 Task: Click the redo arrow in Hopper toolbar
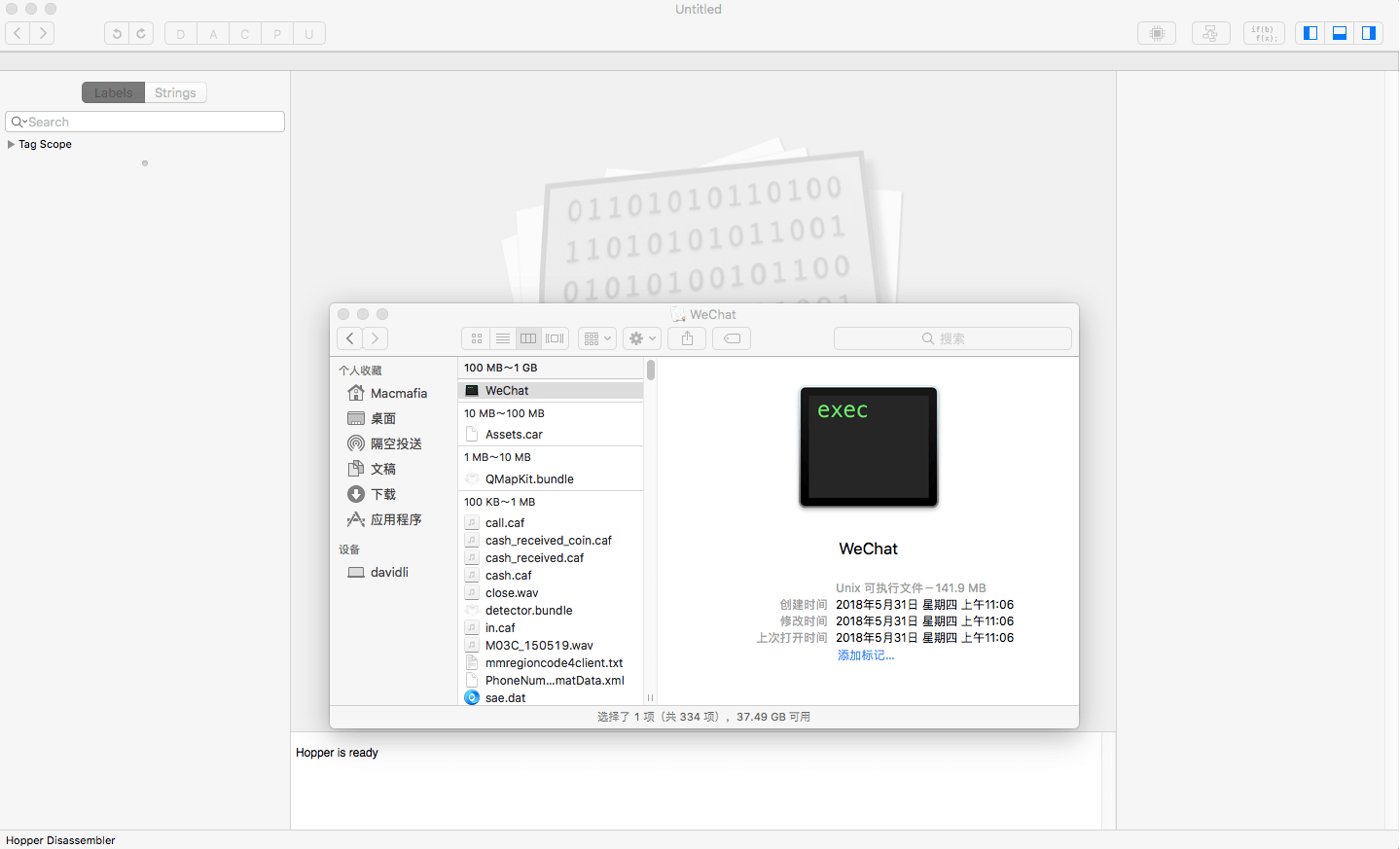pyautogui.click(x=141, y=33)
